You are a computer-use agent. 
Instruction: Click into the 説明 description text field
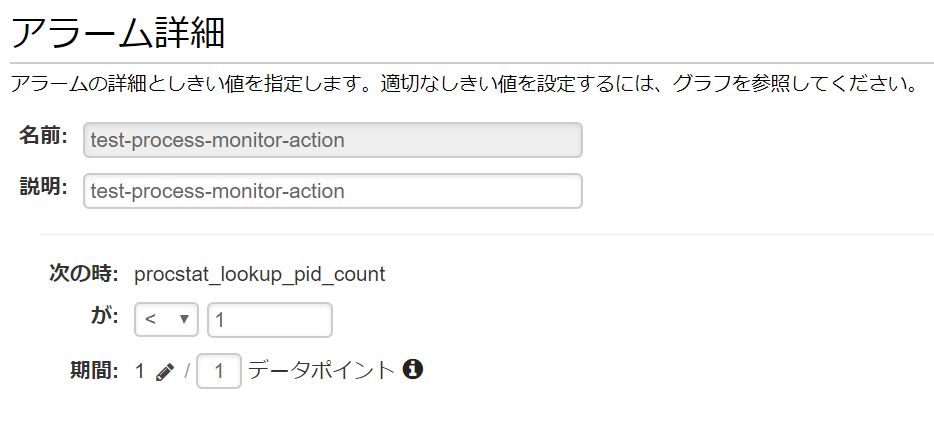[x=332, y=191]
